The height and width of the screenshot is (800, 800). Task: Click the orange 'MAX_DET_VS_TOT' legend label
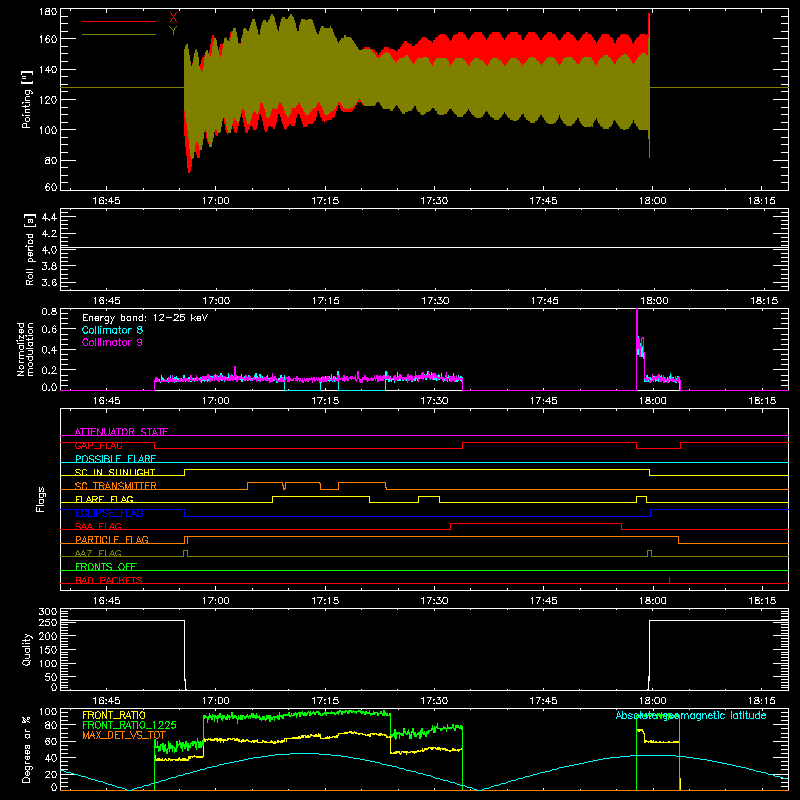coord(124,735)
